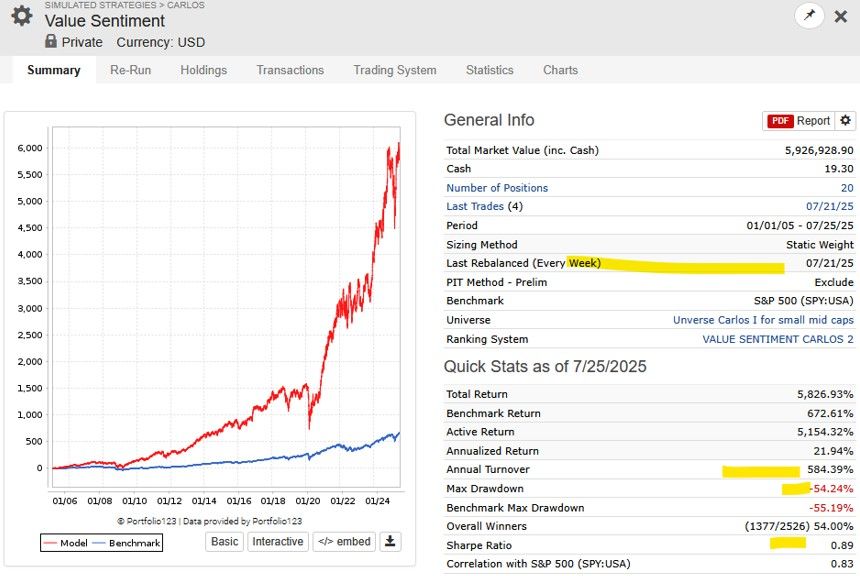This screenshot has width=860, height=576.
Task: Open the PDF Report
Action: click(799, 120)
